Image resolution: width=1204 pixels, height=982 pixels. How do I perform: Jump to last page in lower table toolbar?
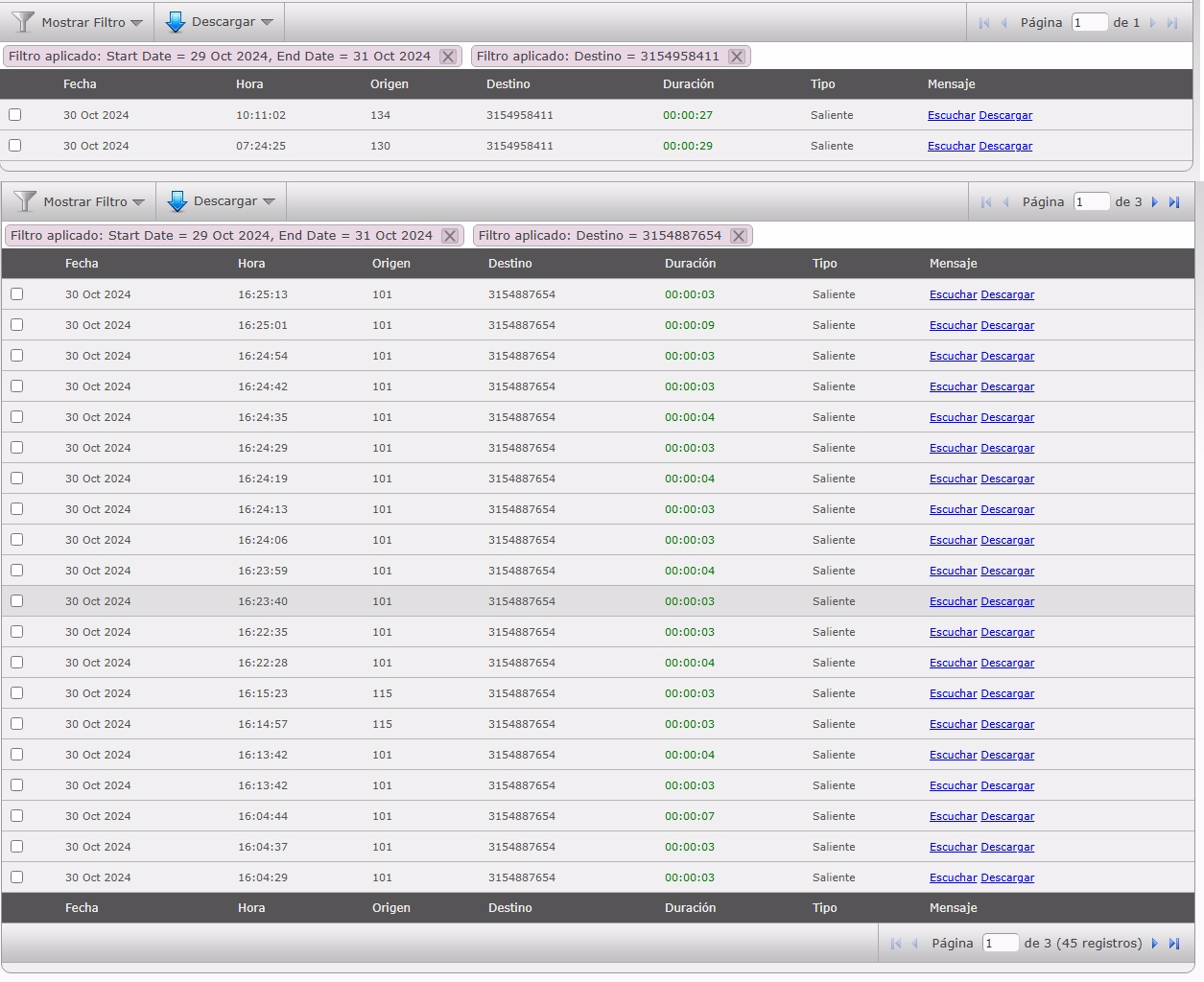1173,202
